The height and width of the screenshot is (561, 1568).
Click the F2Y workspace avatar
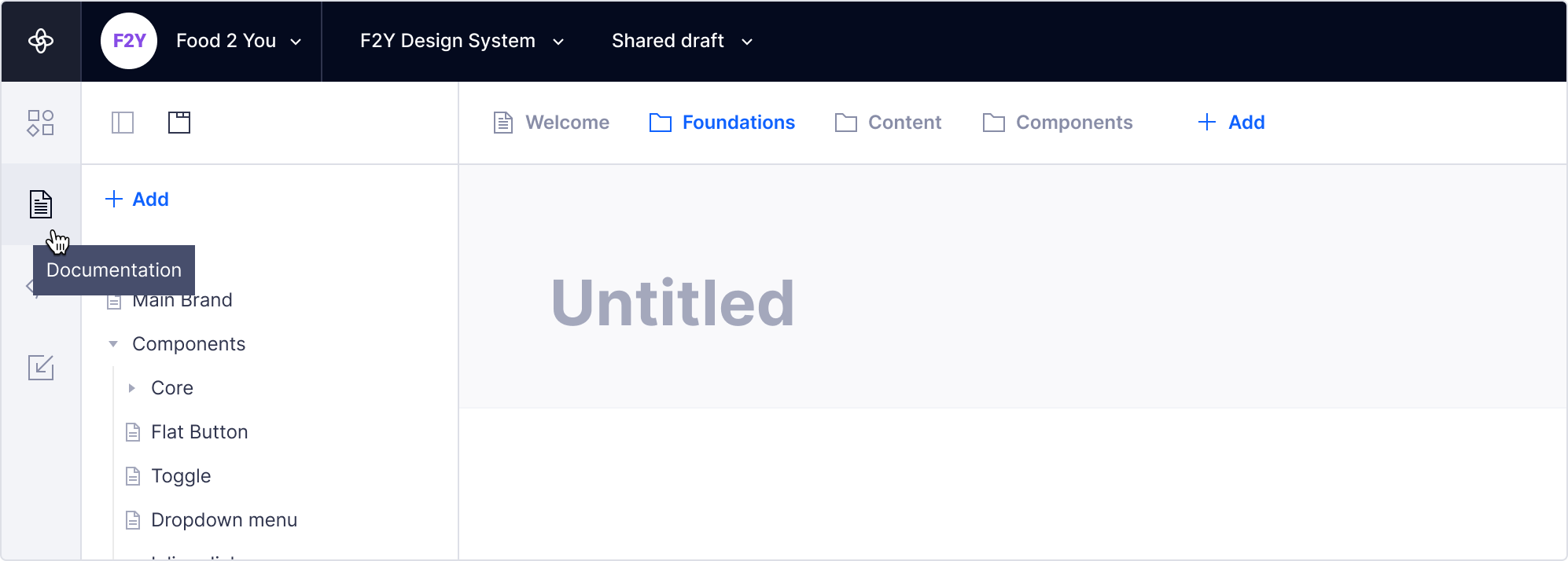click(129, 41)
